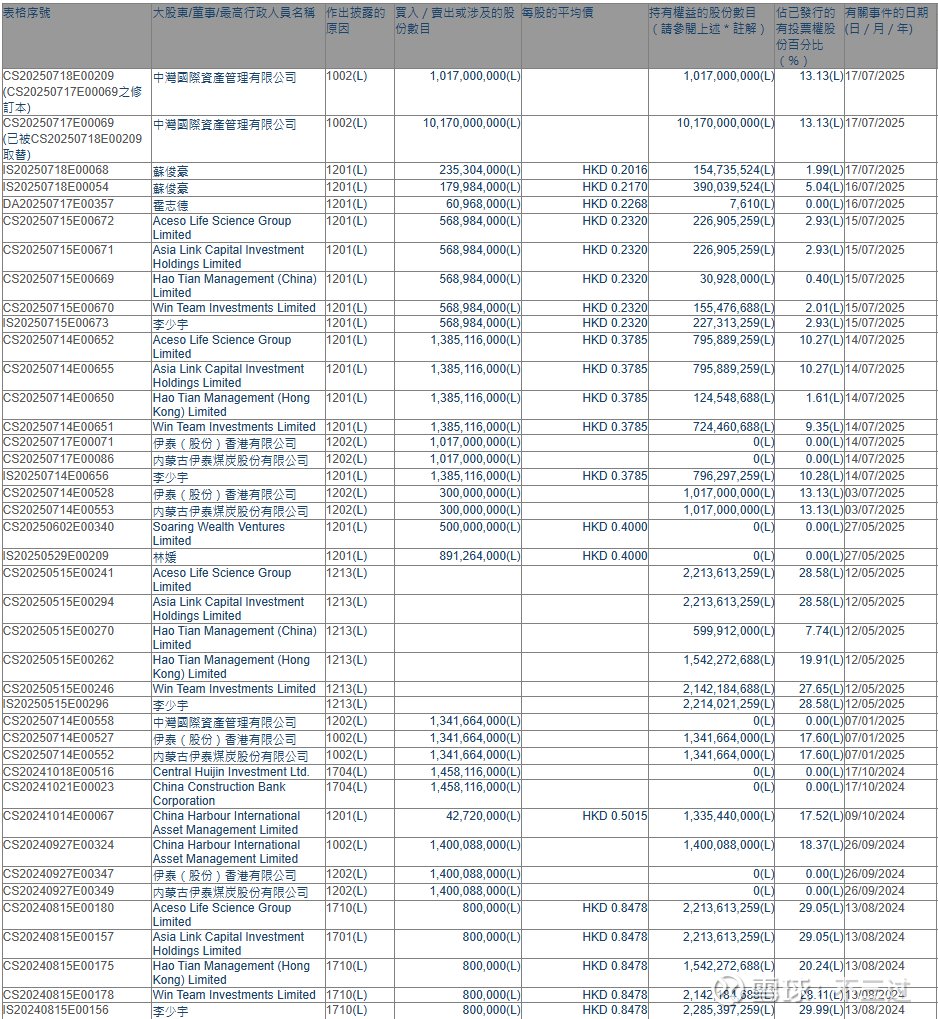
Task: Open form CS20250715E00672 link
Action: tap(59, 221)
